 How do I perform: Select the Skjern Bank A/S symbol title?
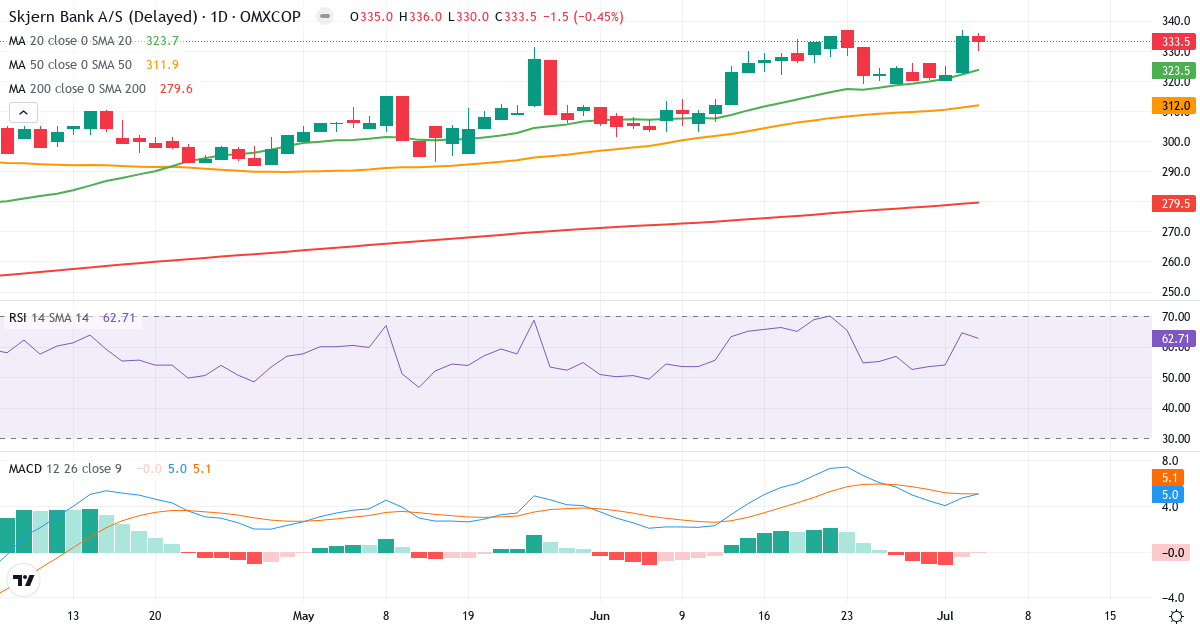coord(153,17)
